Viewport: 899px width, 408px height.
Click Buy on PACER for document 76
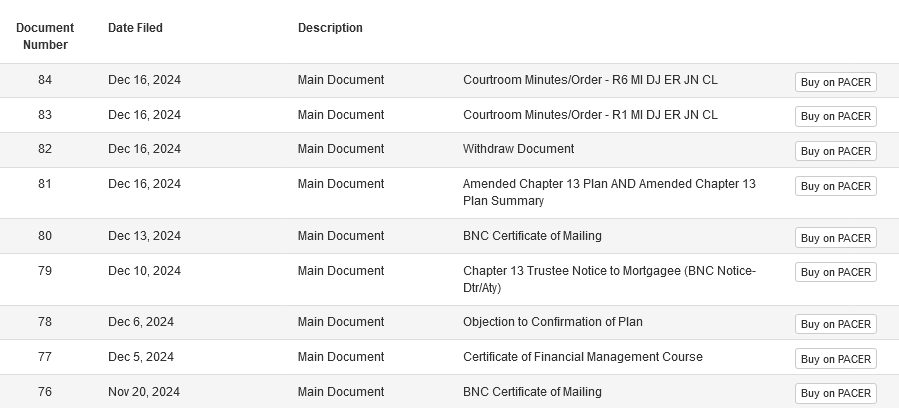pyautogui.click(x=835, y=393)
